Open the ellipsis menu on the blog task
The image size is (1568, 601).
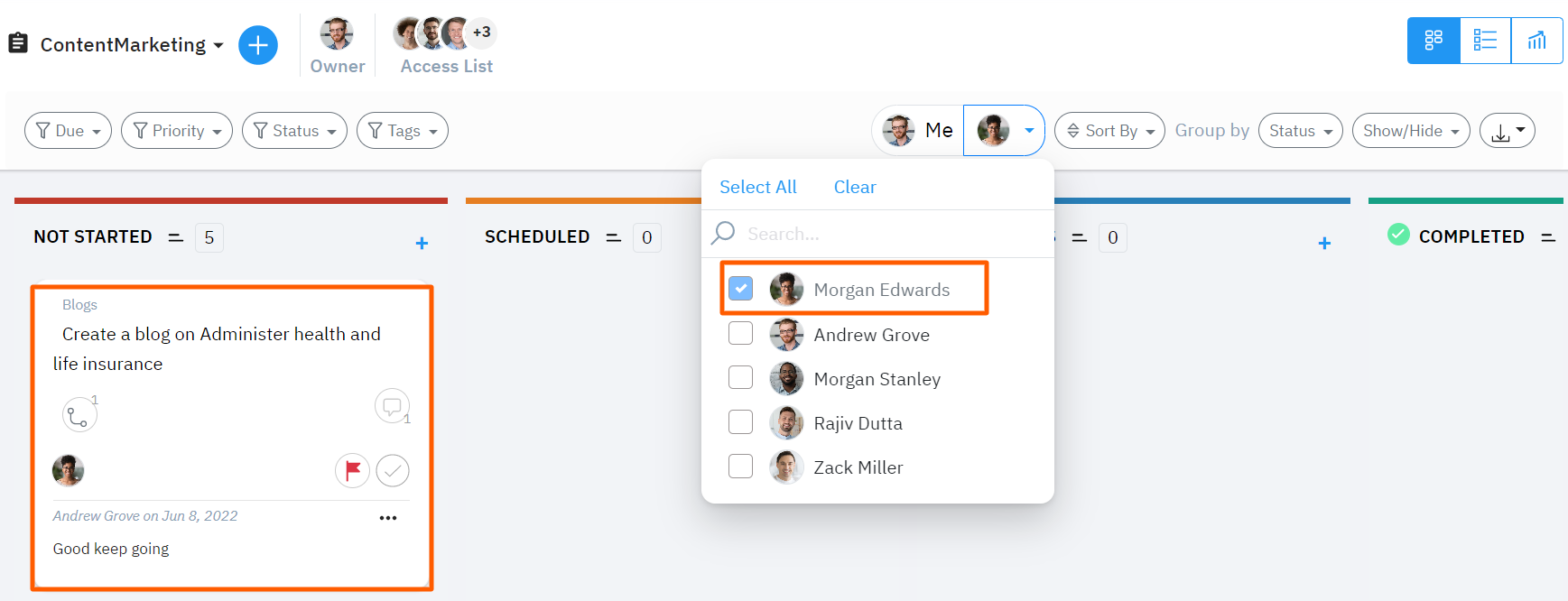pyautogui.click(x=388, y=516)
